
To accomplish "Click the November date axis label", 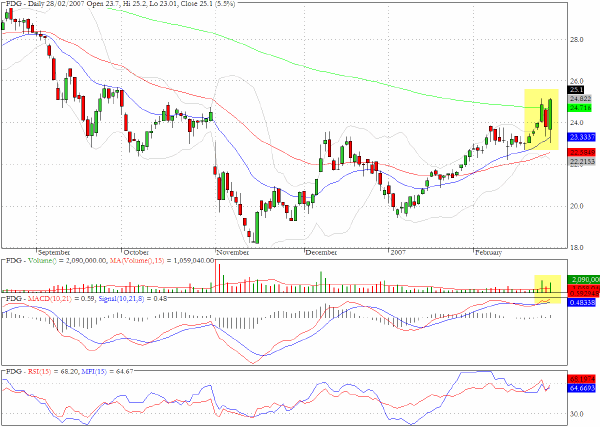I will 232,253.
